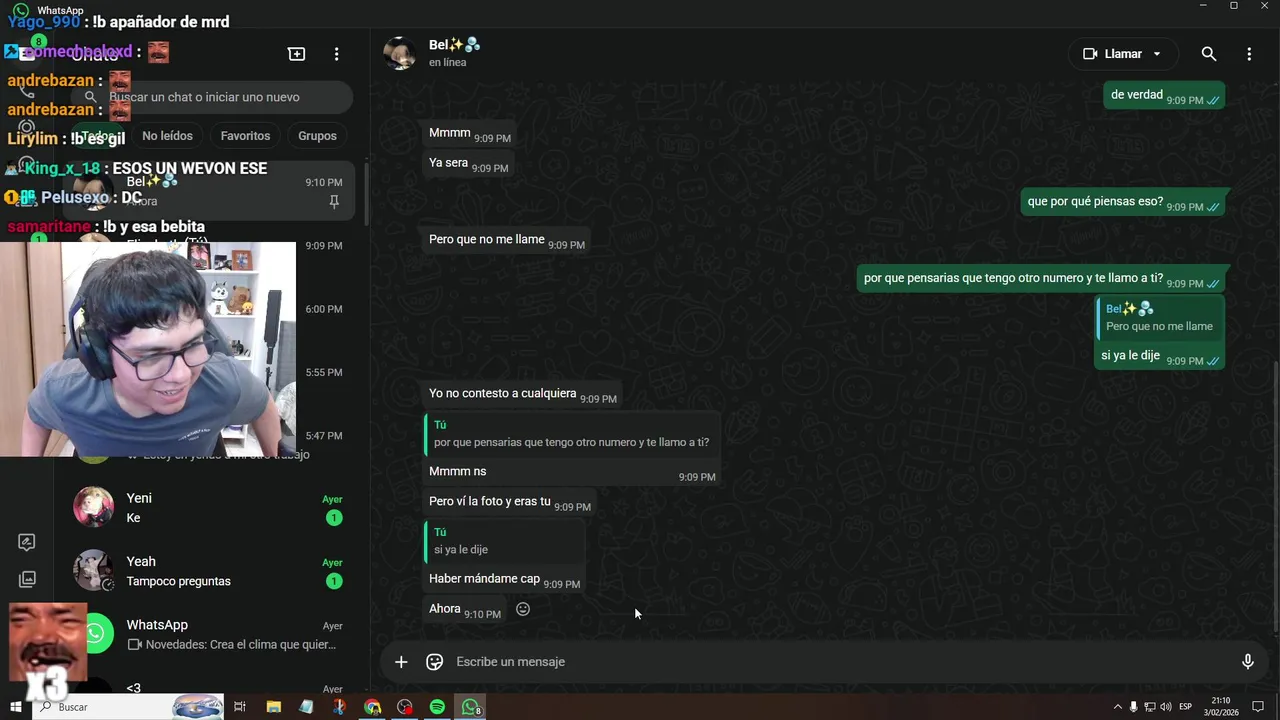
Task: Record a voice message with microphone
Action: (x=1247, y=662)
